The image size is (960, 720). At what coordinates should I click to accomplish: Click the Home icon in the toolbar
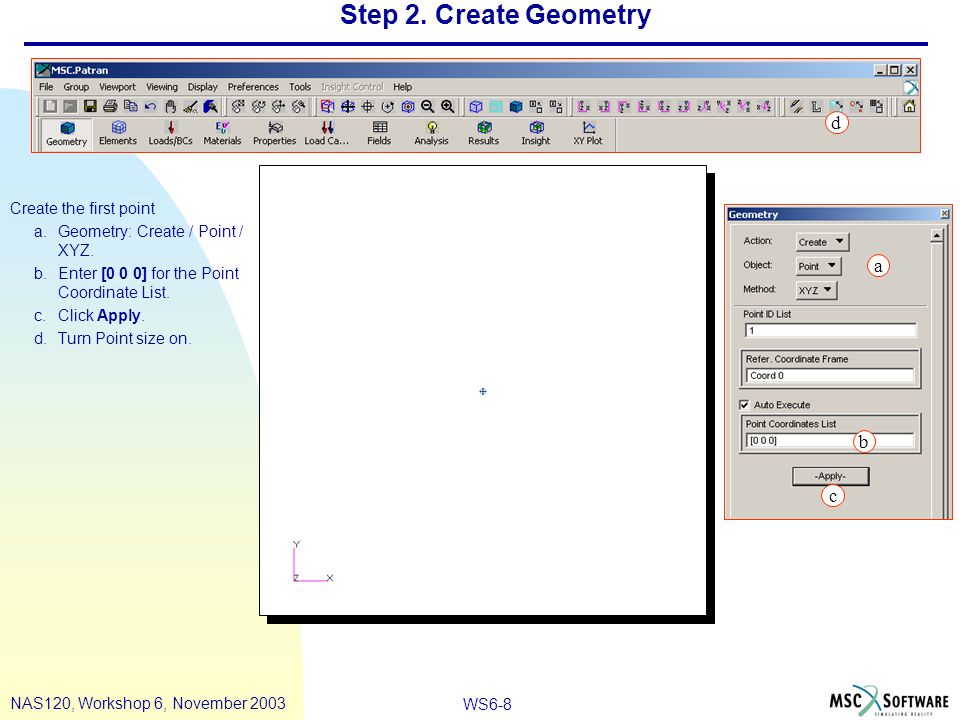[x=909, y=107]
